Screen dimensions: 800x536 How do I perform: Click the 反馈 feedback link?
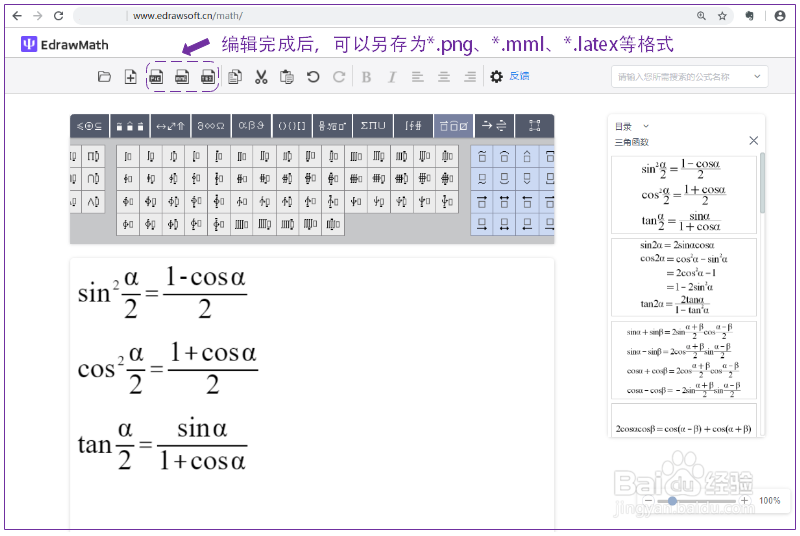point(519,76)
